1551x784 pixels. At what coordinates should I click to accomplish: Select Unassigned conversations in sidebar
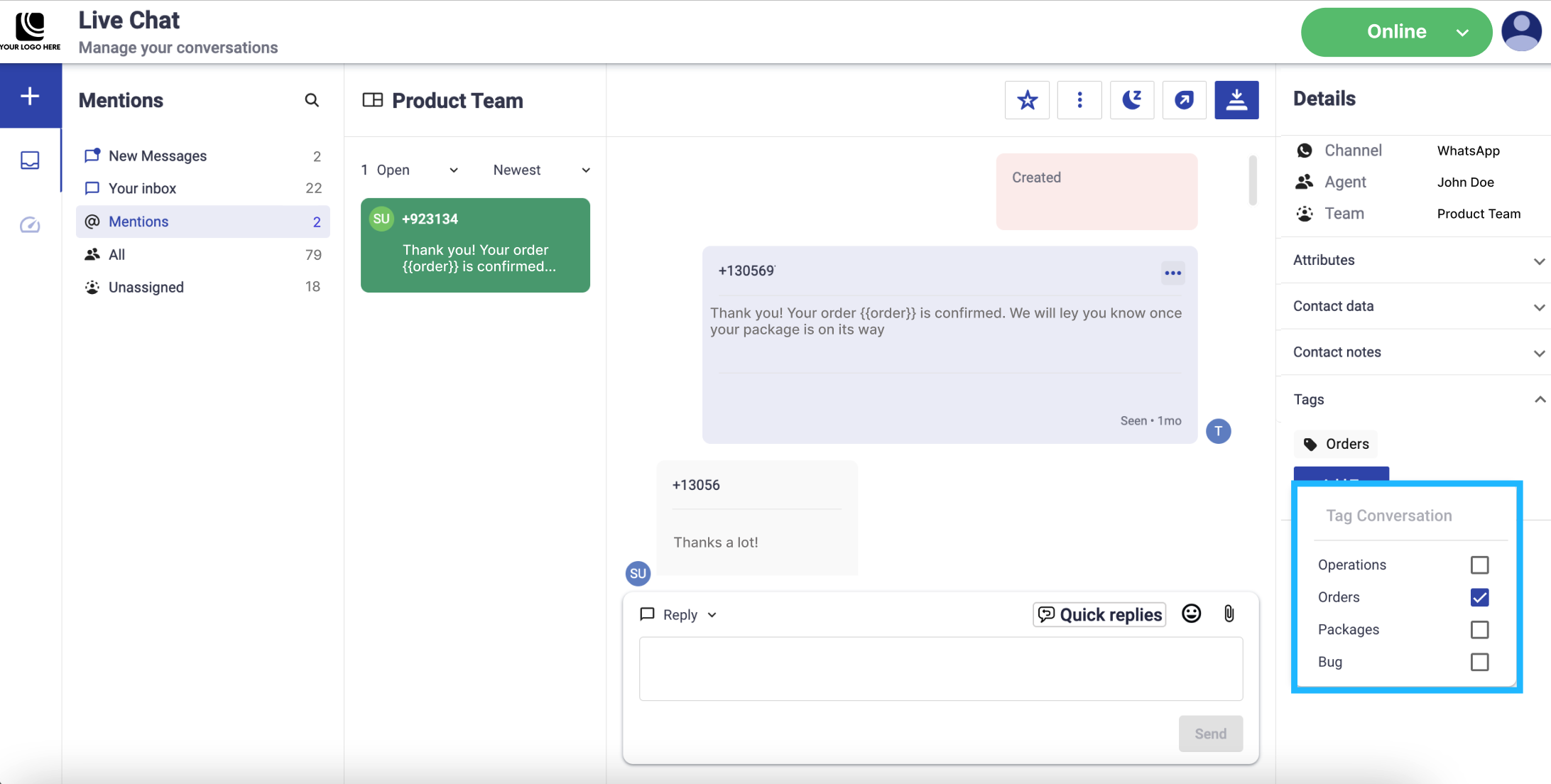click(x=146, y=287)
